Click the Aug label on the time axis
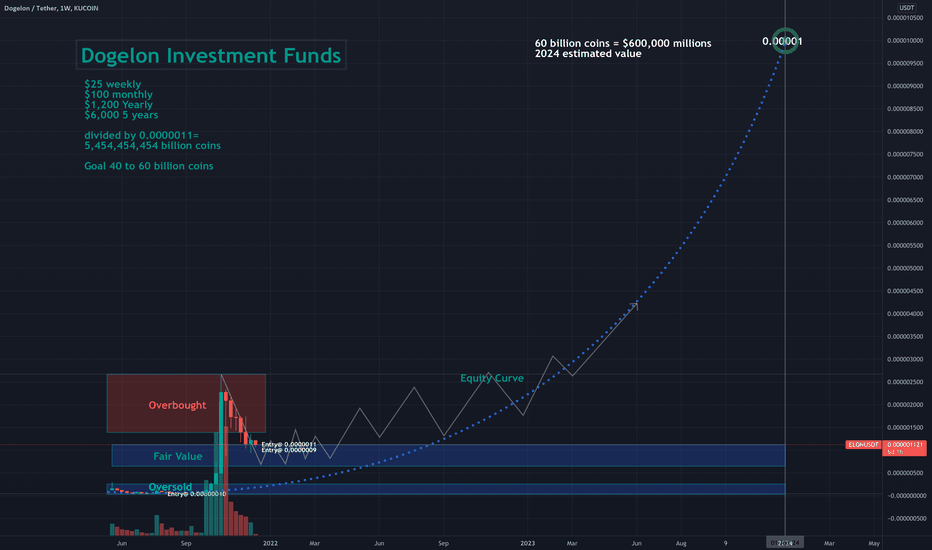Image resolution: width=932 pixels, height=550 pixels. pyautogui.click(x=681, y=543)
